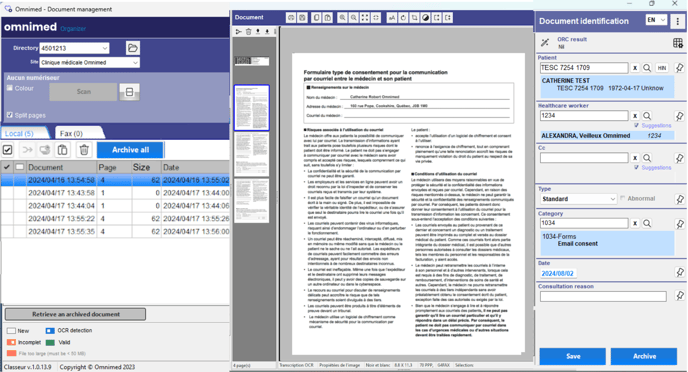Toggle the black and white contrast icon
This screenshot has width=688, height=372.
(x=426, y=18)
